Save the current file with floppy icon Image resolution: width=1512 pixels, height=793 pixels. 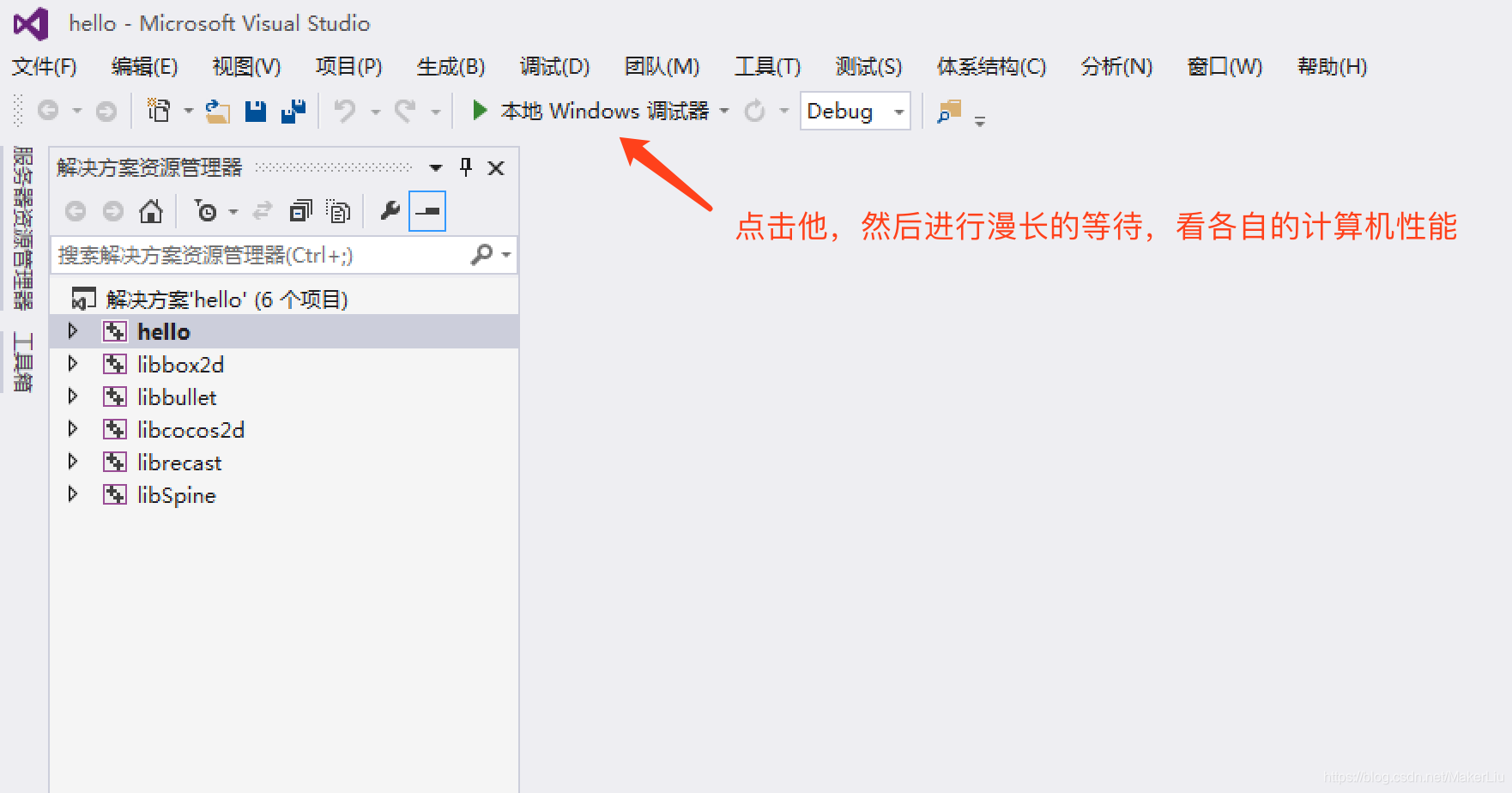[x=256, y=112]
